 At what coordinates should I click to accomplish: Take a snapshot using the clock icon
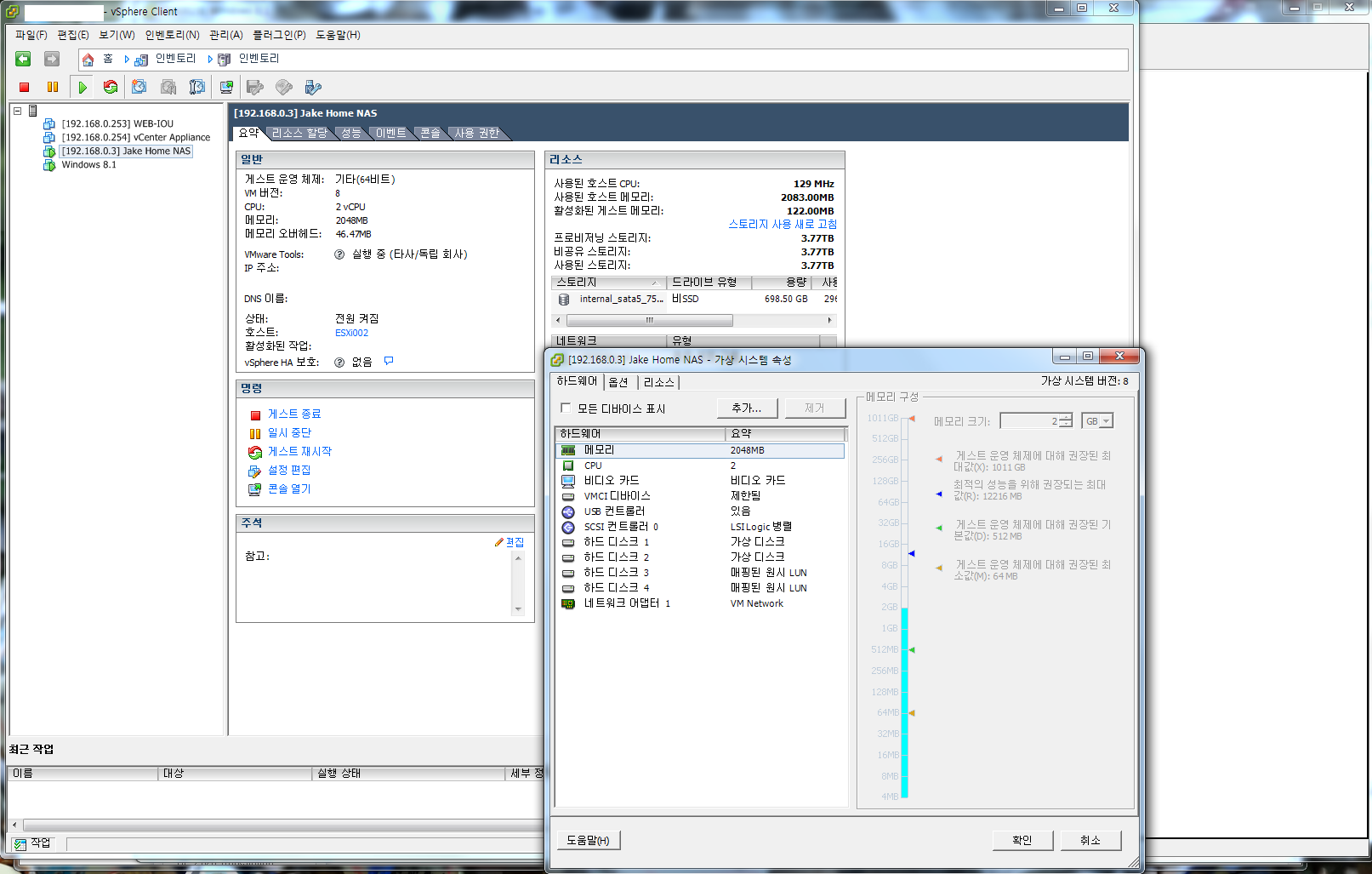pos(139,87)
